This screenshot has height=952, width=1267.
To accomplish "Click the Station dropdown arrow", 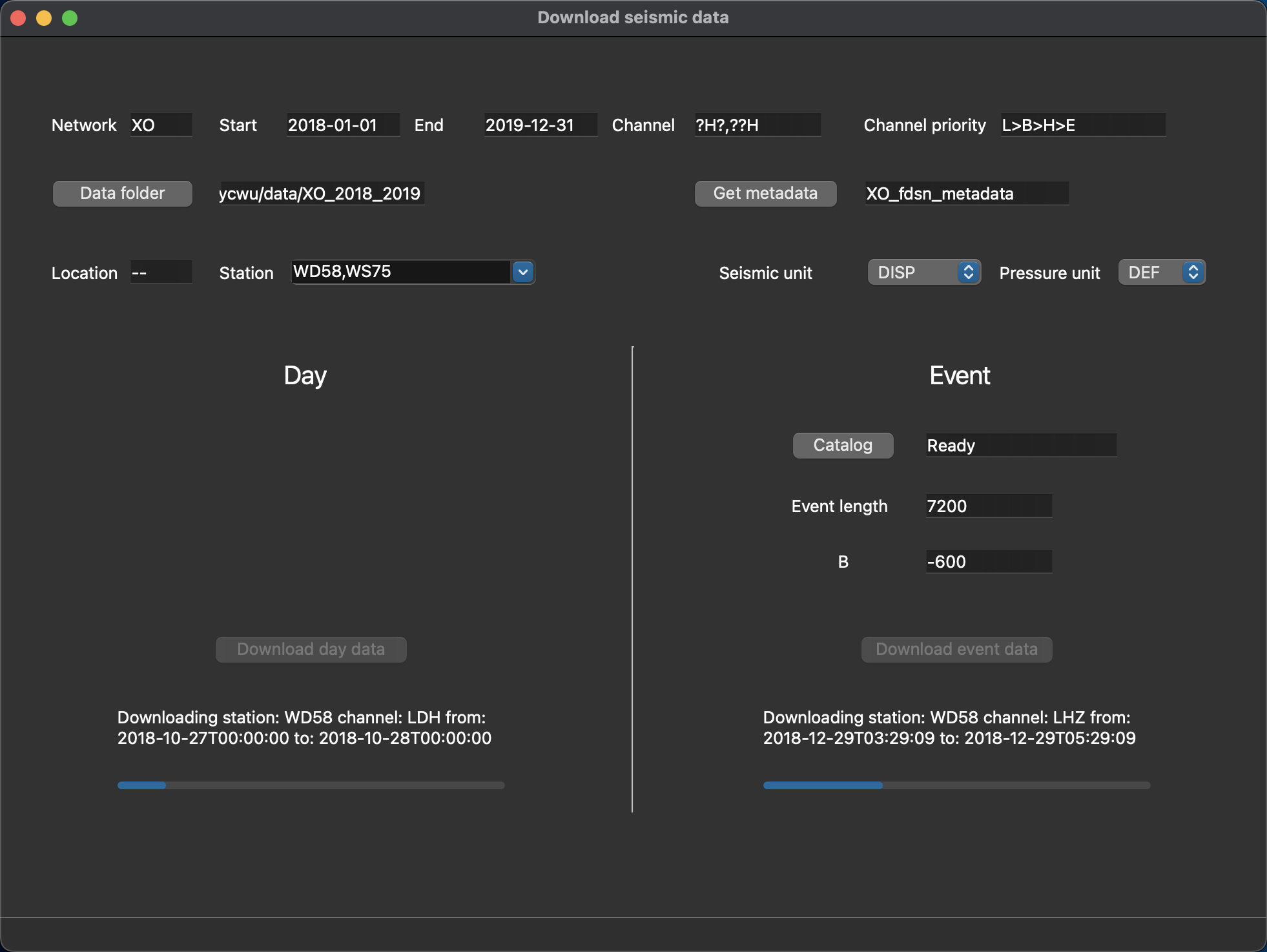I will pos(524,272).
